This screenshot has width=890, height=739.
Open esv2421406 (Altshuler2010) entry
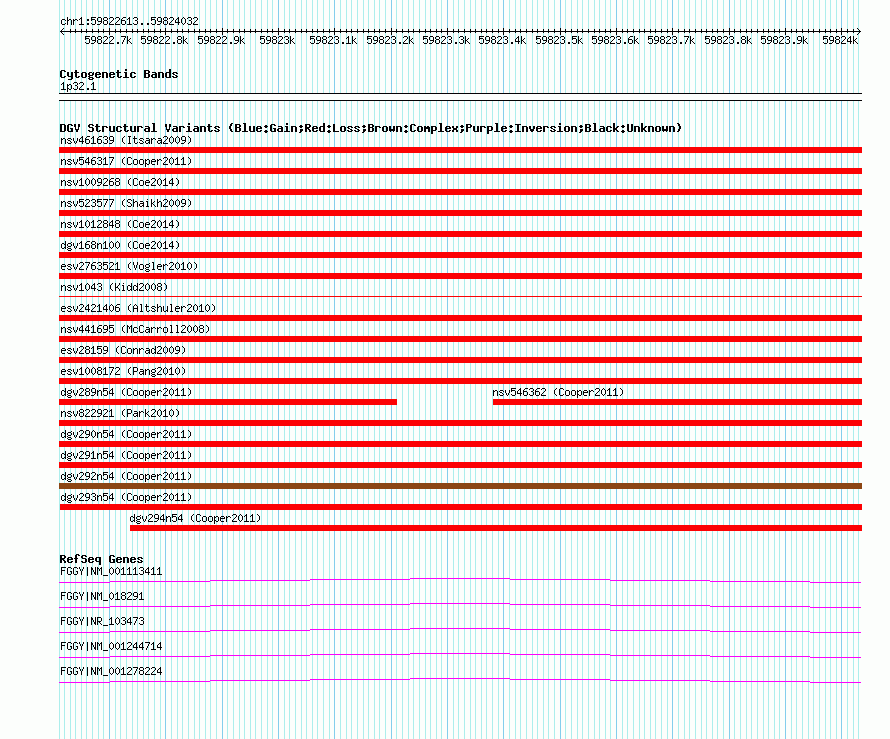[138, 308]
